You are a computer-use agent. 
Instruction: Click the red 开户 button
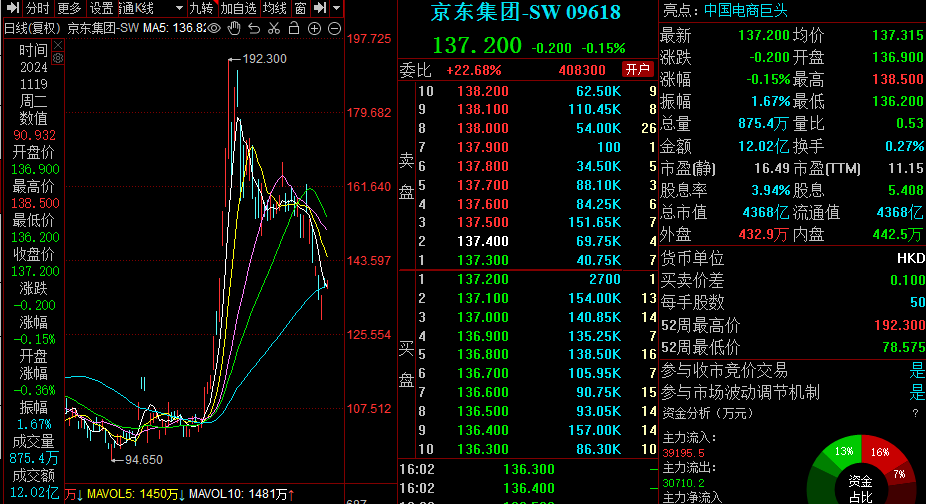coord(638,70)
